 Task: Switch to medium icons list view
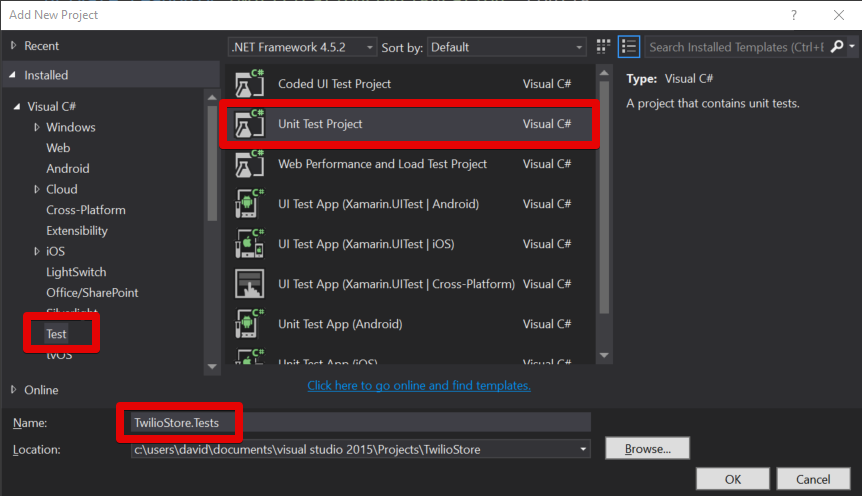pos(629,47)
